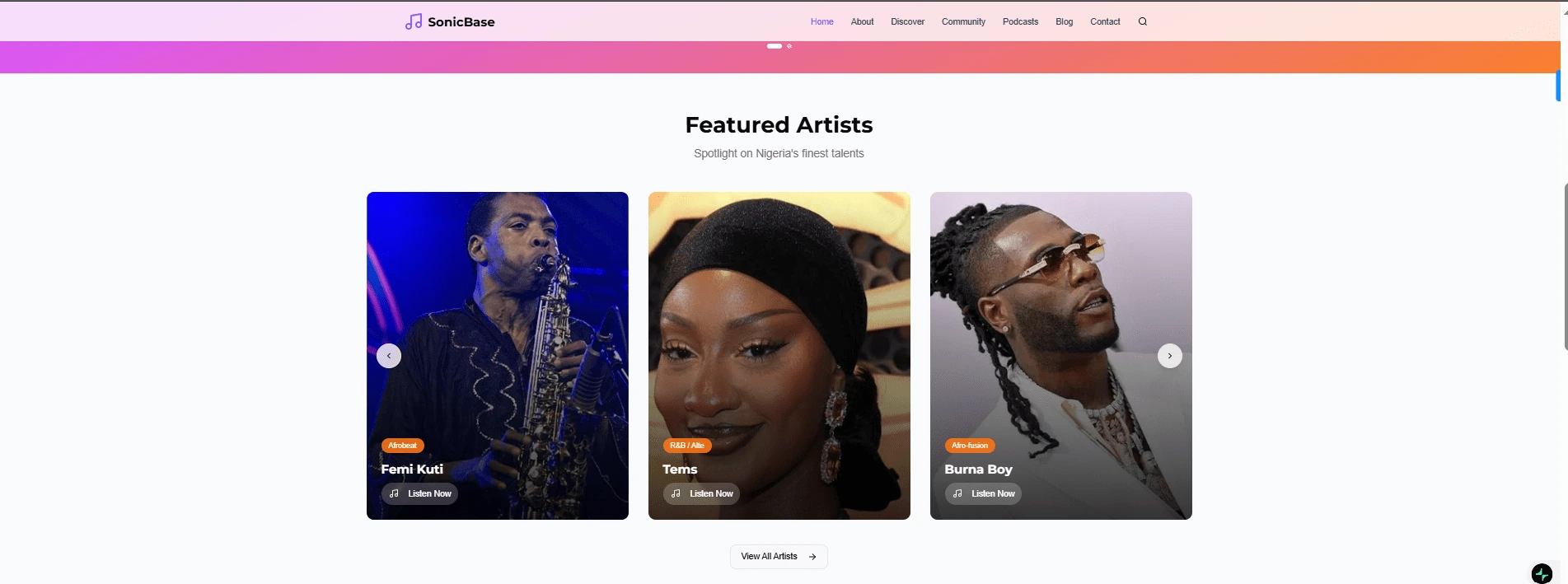Show the previous artists with the left arrow

pos(389,356)
